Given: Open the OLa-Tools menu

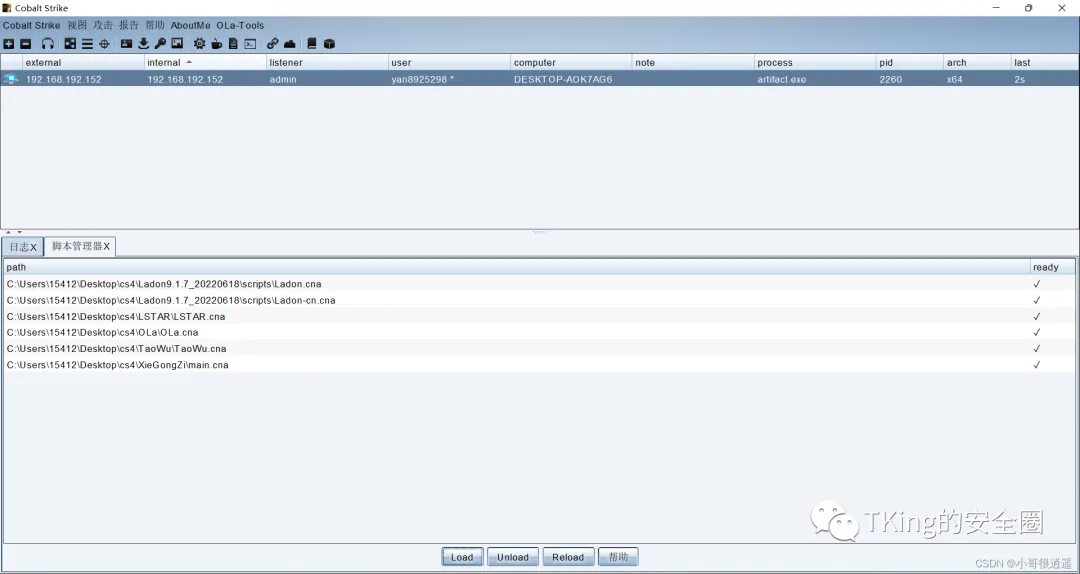Looking at the screenshot, I should click(x=240, y=25).
